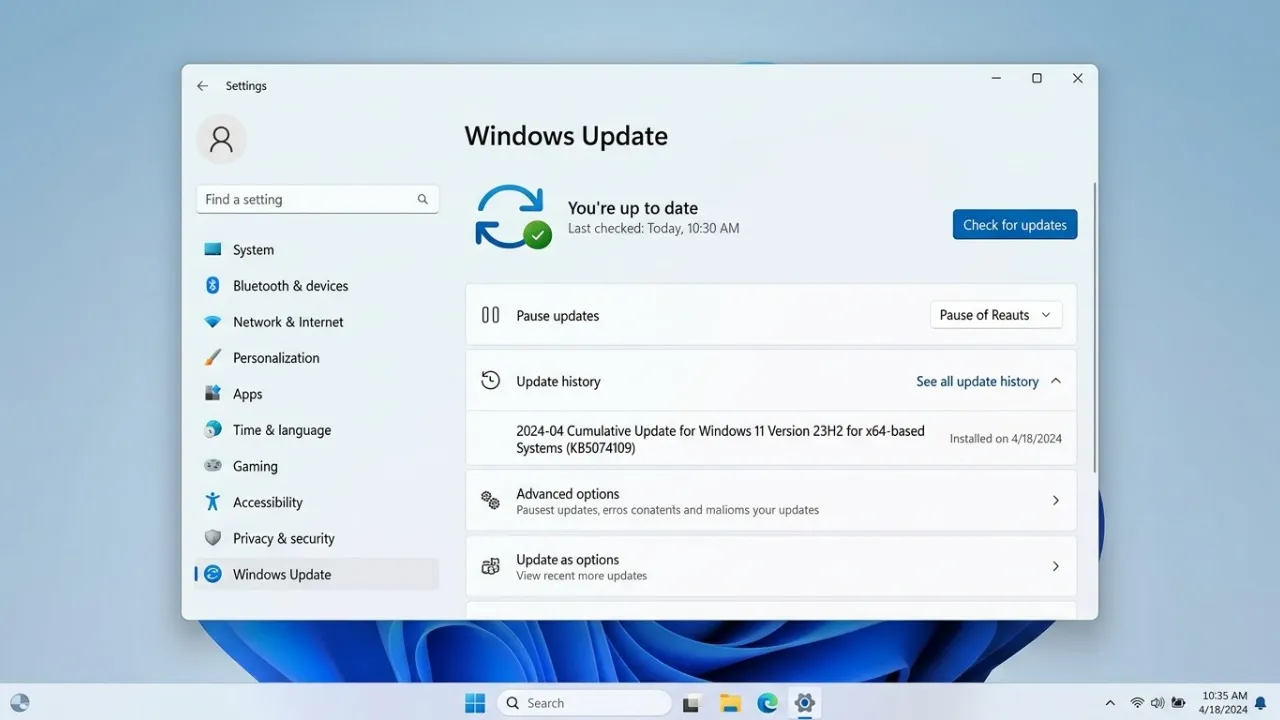The height and width of the screenshot is (720, 1280).
Task: Click the search magnifier in Find a setting
Action: [x=423, y=199]
